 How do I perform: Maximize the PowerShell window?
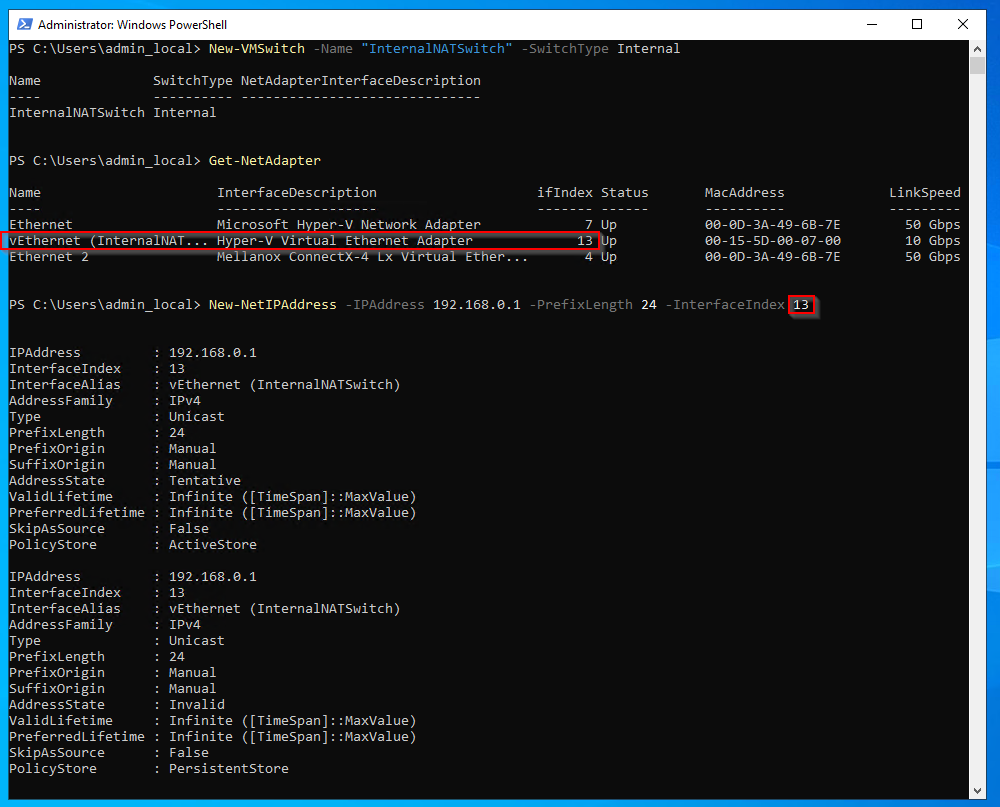click(917, 24)
